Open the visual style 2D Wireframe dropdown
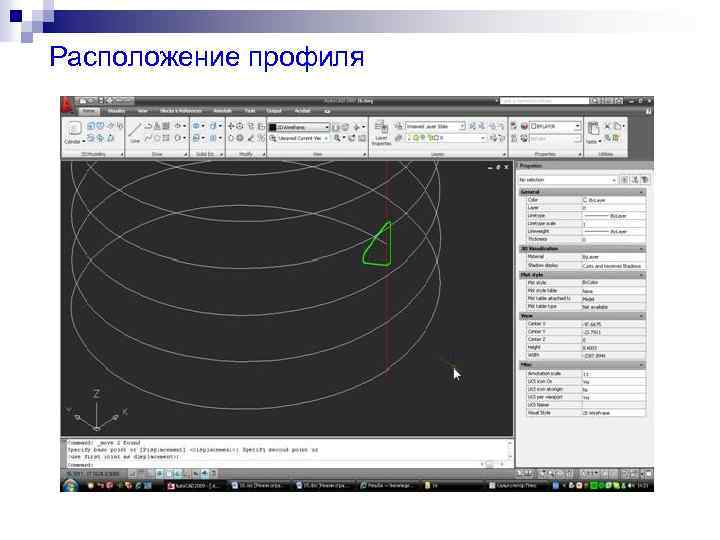The image size is (720, 540). coord(299,127)
